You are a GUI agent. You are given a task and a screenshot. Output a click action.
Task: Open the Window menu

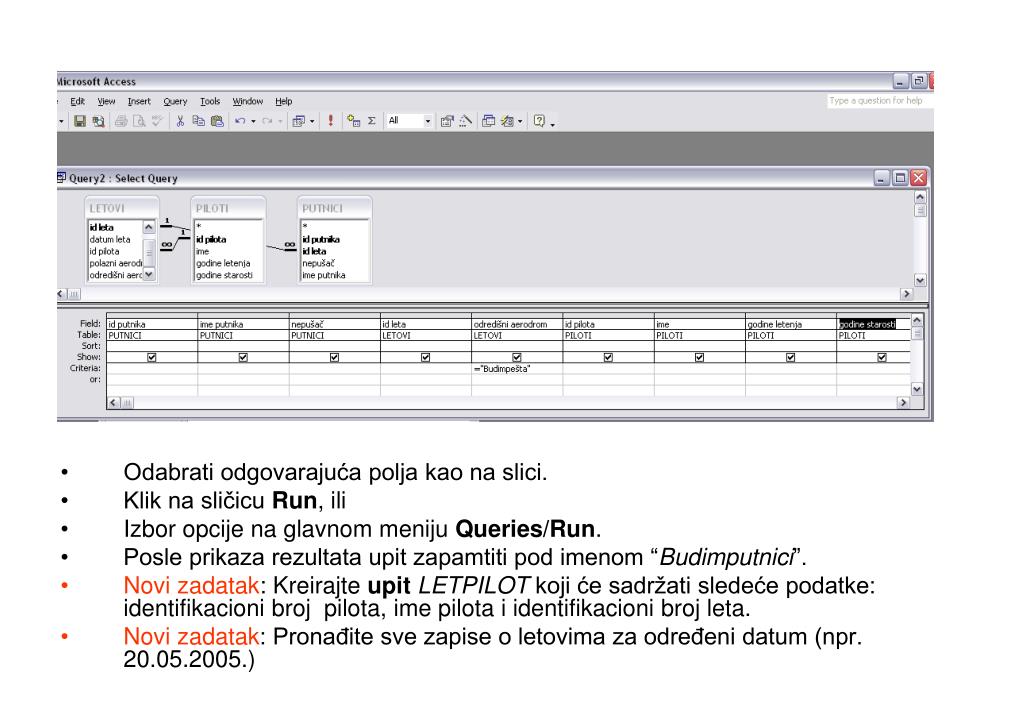[x=248, y=102]
